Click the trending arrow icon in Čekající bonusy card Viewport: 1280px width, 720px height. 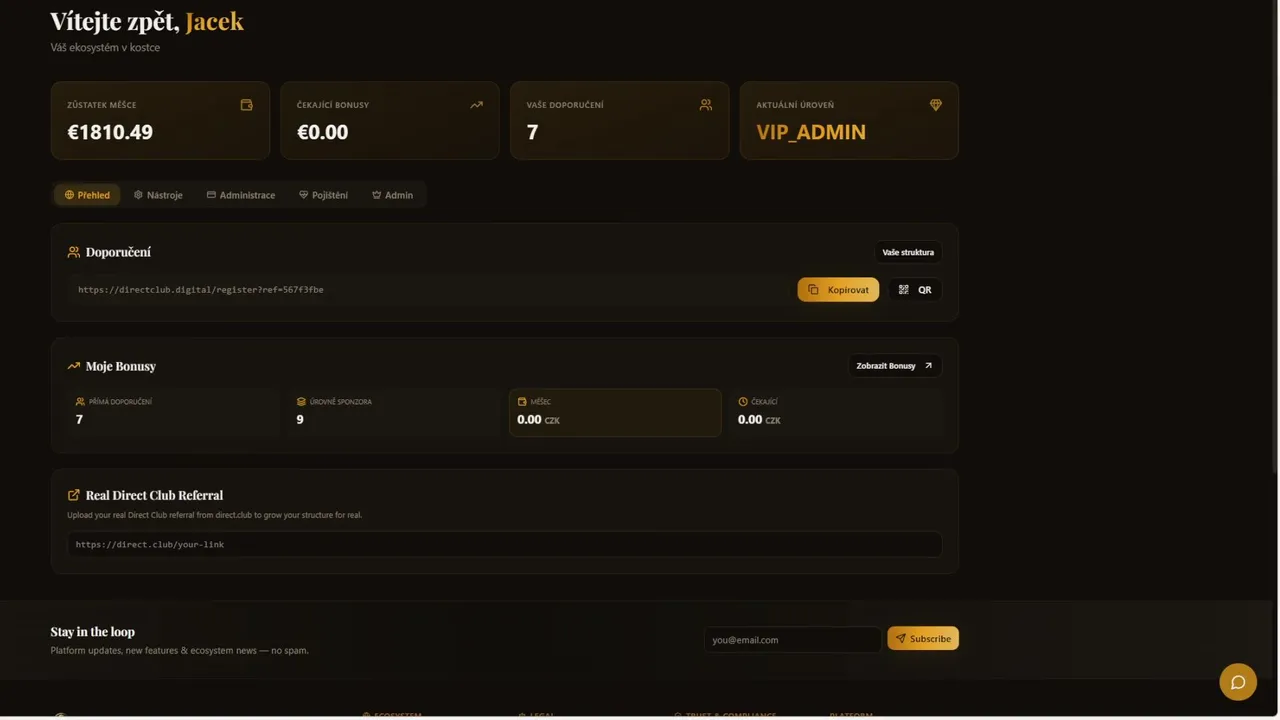[476, 105]
